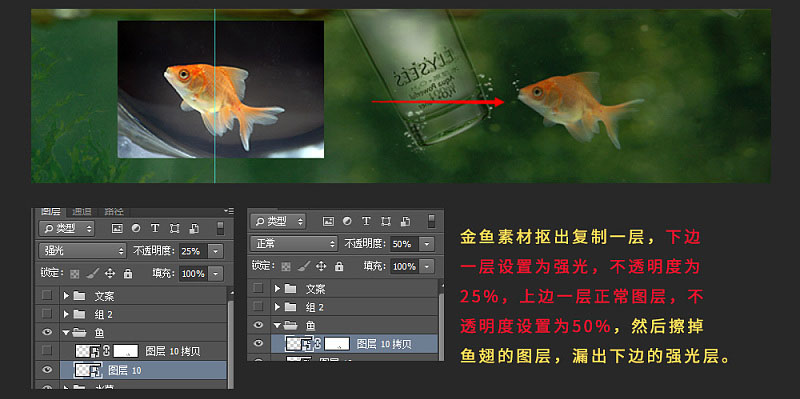This screenshot has height=399, width=800.
Task: Open fill 100% arrow in 正常 panel
Action: pos(428,266)
